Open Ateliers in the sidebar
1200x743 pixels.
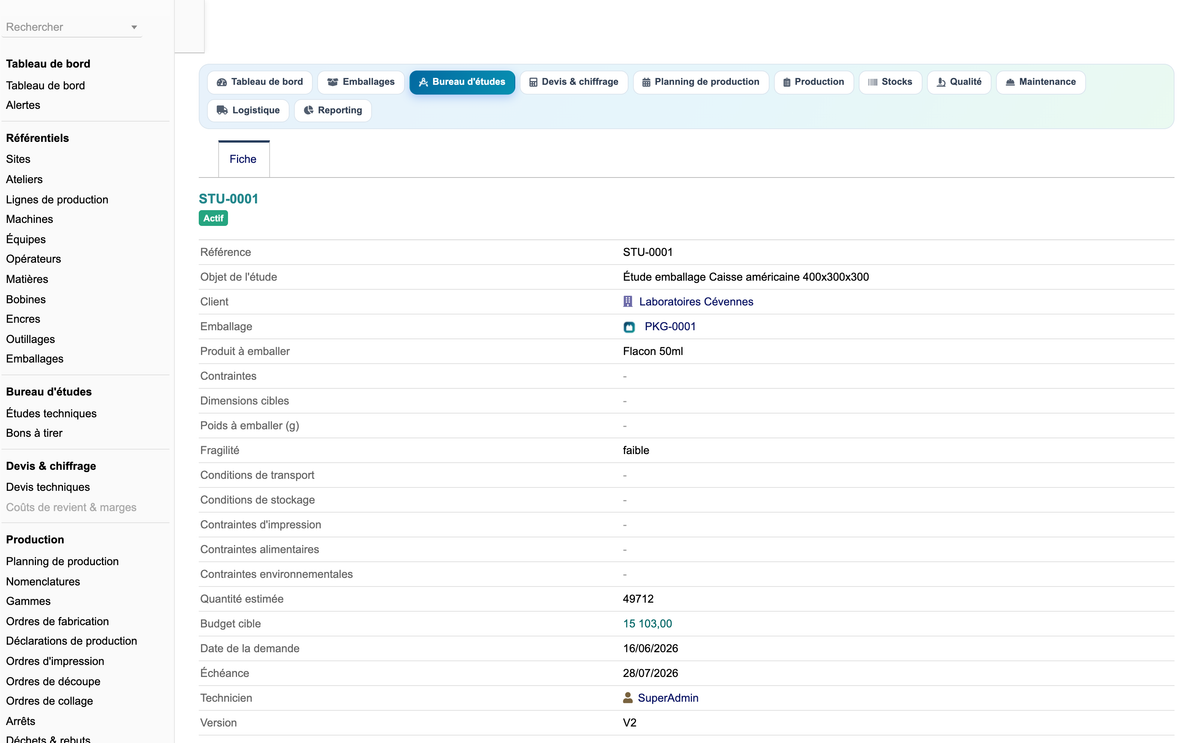click(24, 179)
